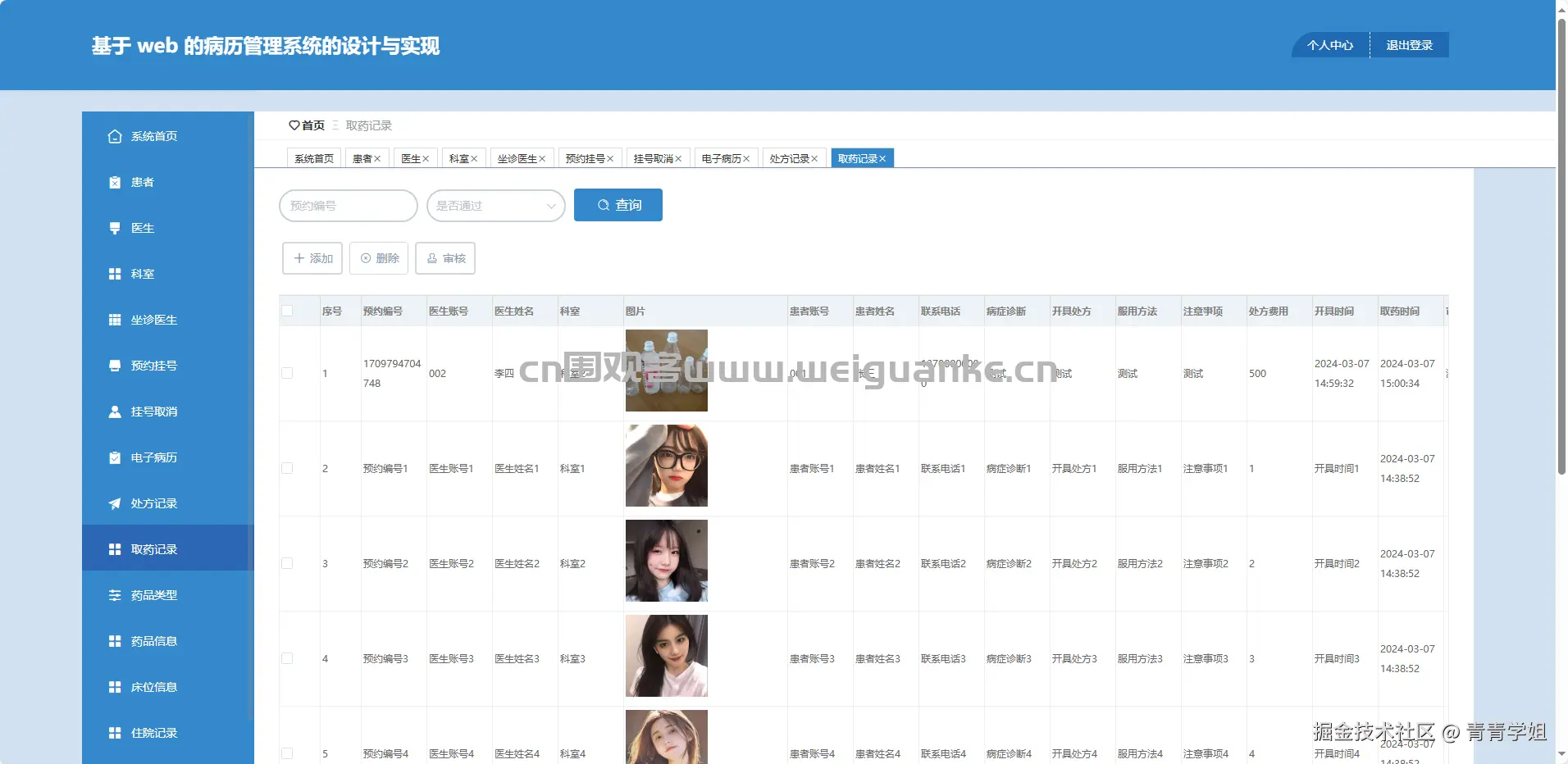Click the 医生 sidebar icon

[x=115, y=228]
